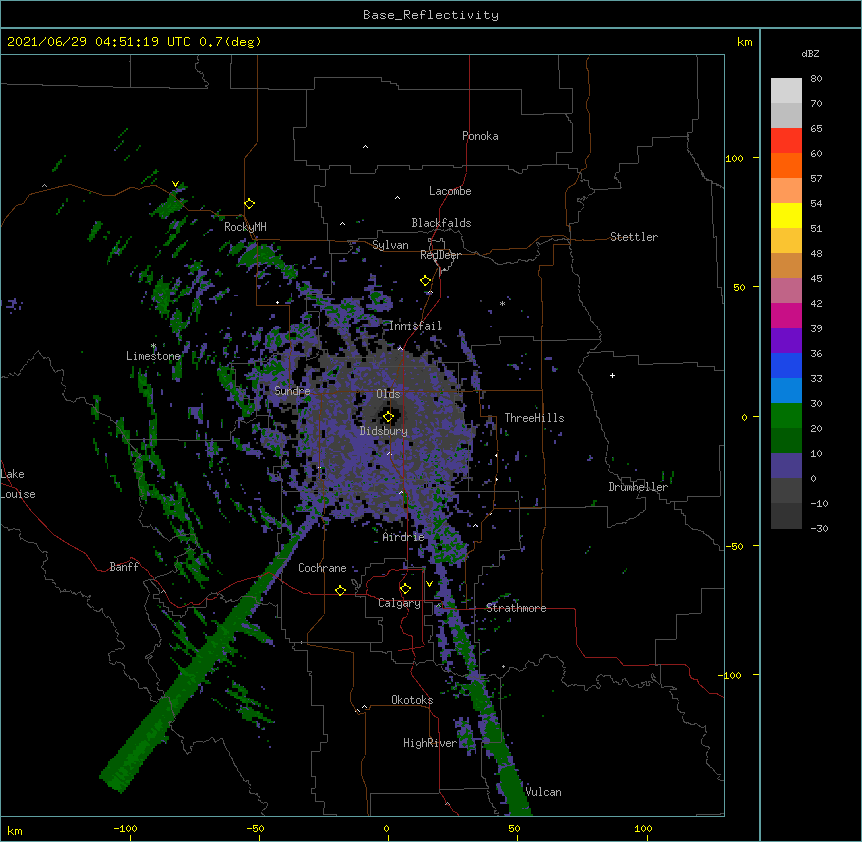Viewport: 862px width, 842px height.
Task: Click the asterisk marker above Limestone
Action: point(154,346)
